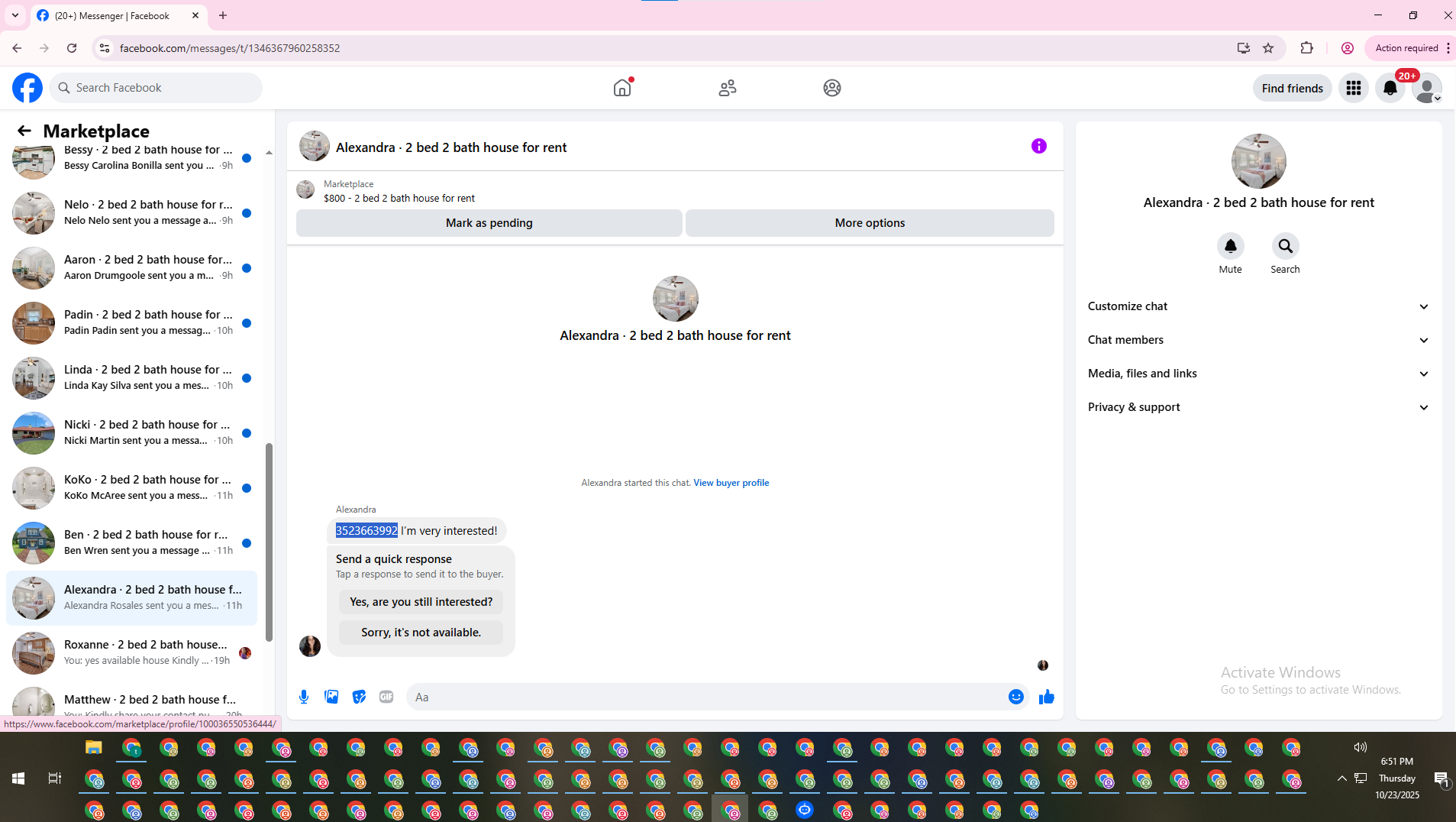
Task: Open the Nelo conversation
Action: (x=131, y=213)
